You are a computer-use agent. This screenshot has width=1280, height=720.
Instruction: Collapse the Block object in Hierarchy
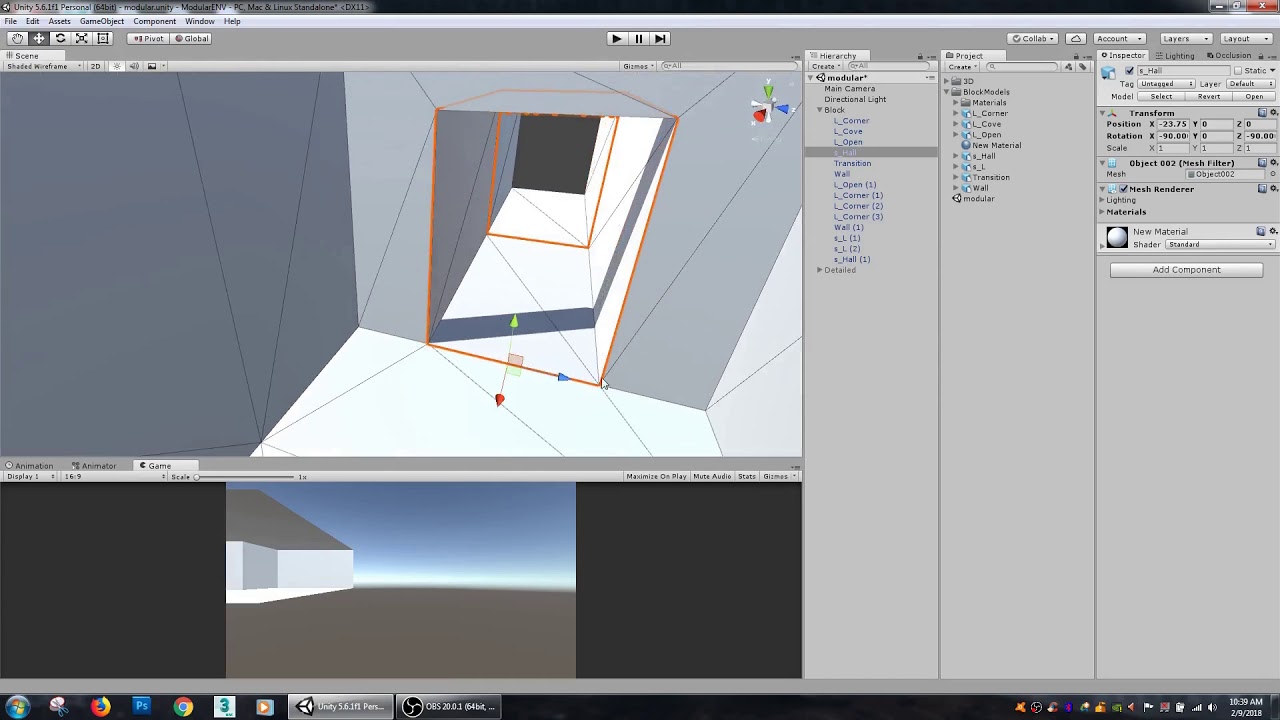pos(820,110)
